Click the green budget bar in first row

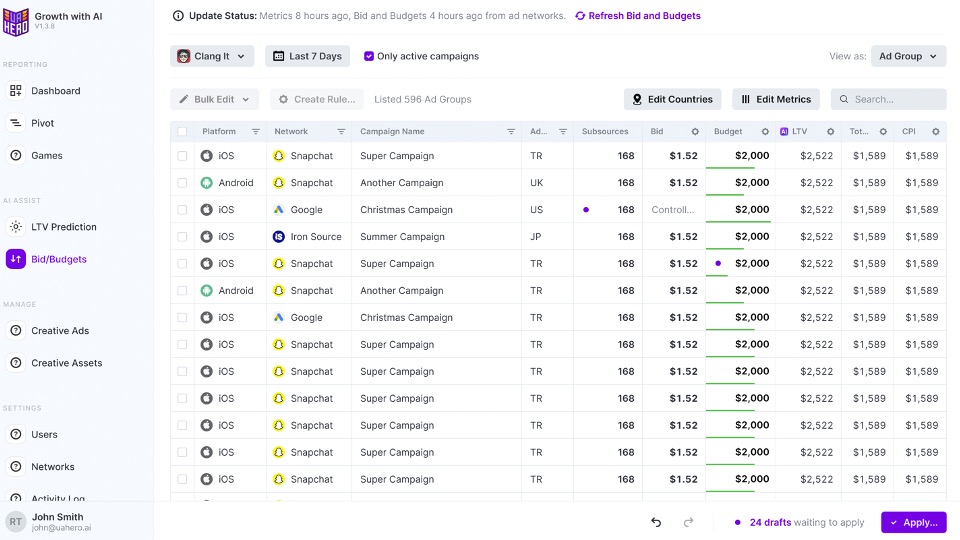pyautogui.click(x=730, y=168)
